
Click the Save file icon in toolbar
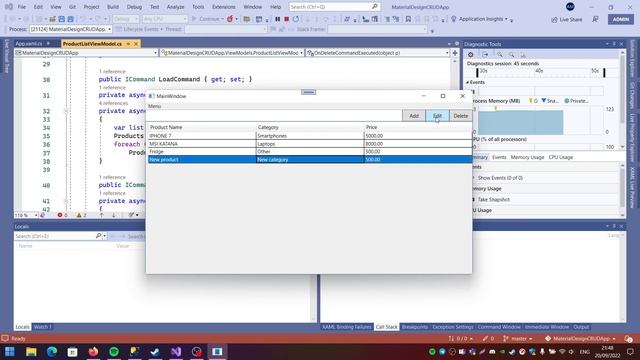pyautogui.click(x=62, y=19)
